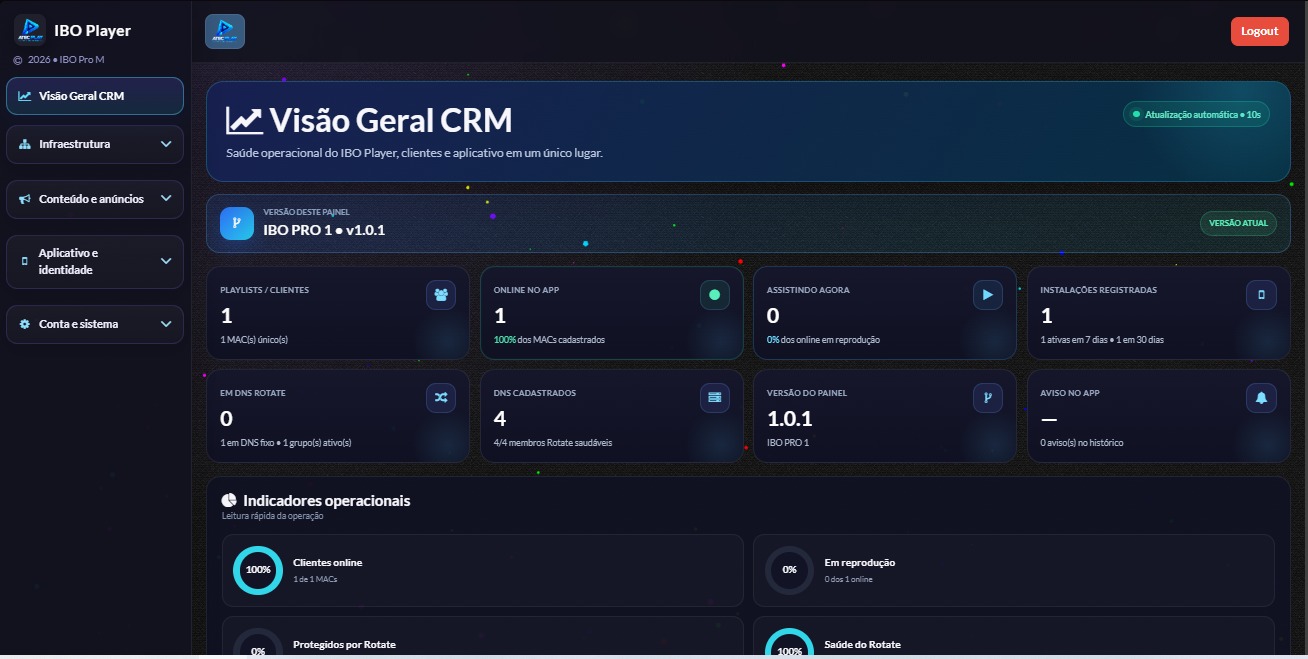Click the Conta e sistema sidebar label

click(x=79, y=324)
